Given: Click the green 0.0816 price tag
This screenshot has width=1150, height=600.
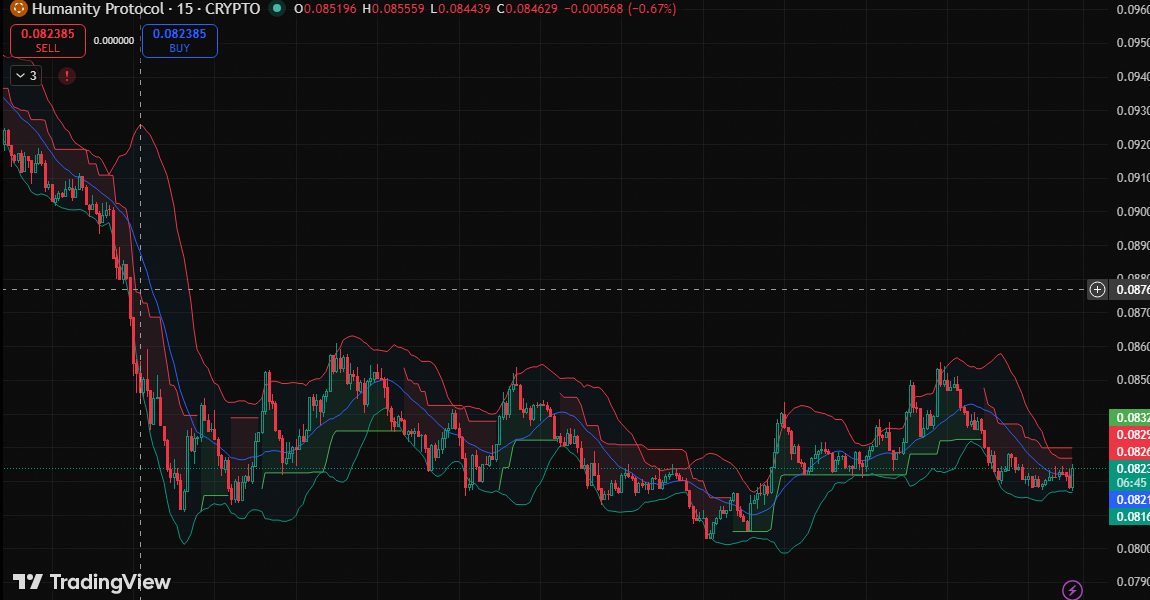Looking at the screenshot, I should (x=1129, y=516).
